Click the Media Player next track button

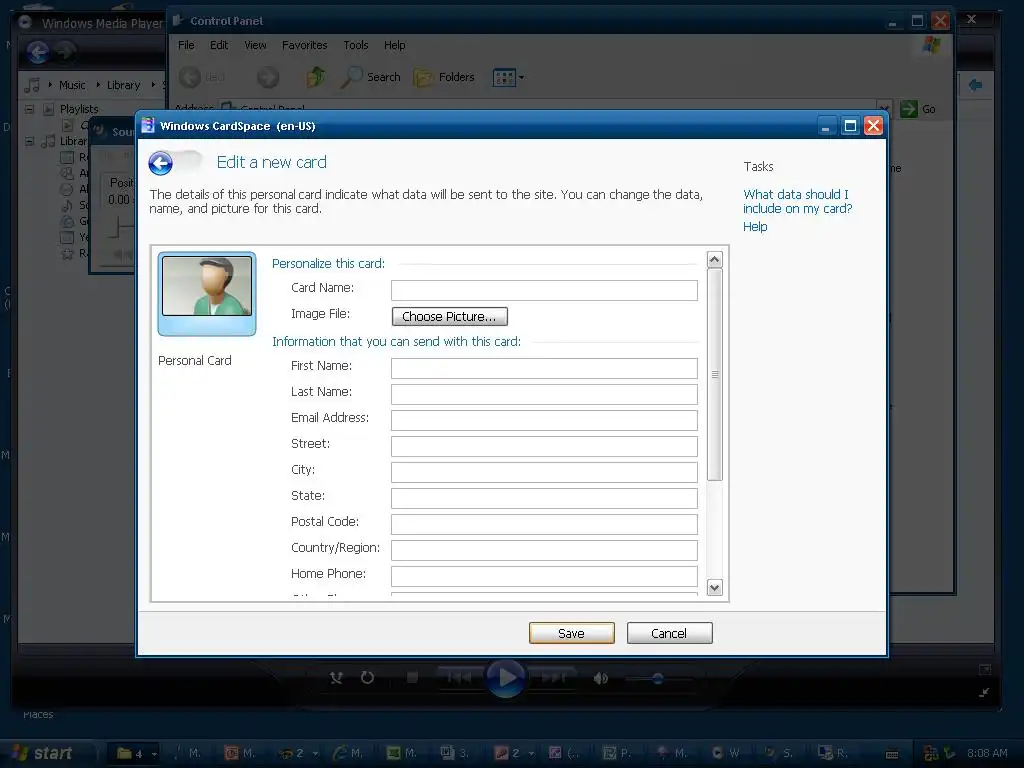coord(553,678)
